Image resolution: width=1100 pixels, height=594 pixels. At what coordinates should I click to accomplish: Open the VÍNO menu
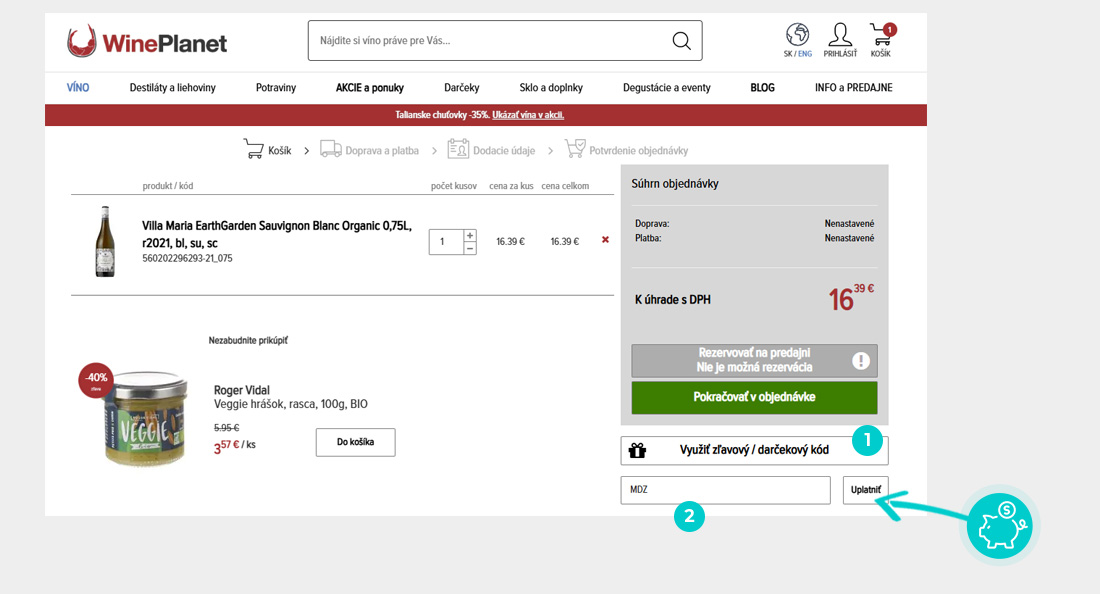click(78, 88)
